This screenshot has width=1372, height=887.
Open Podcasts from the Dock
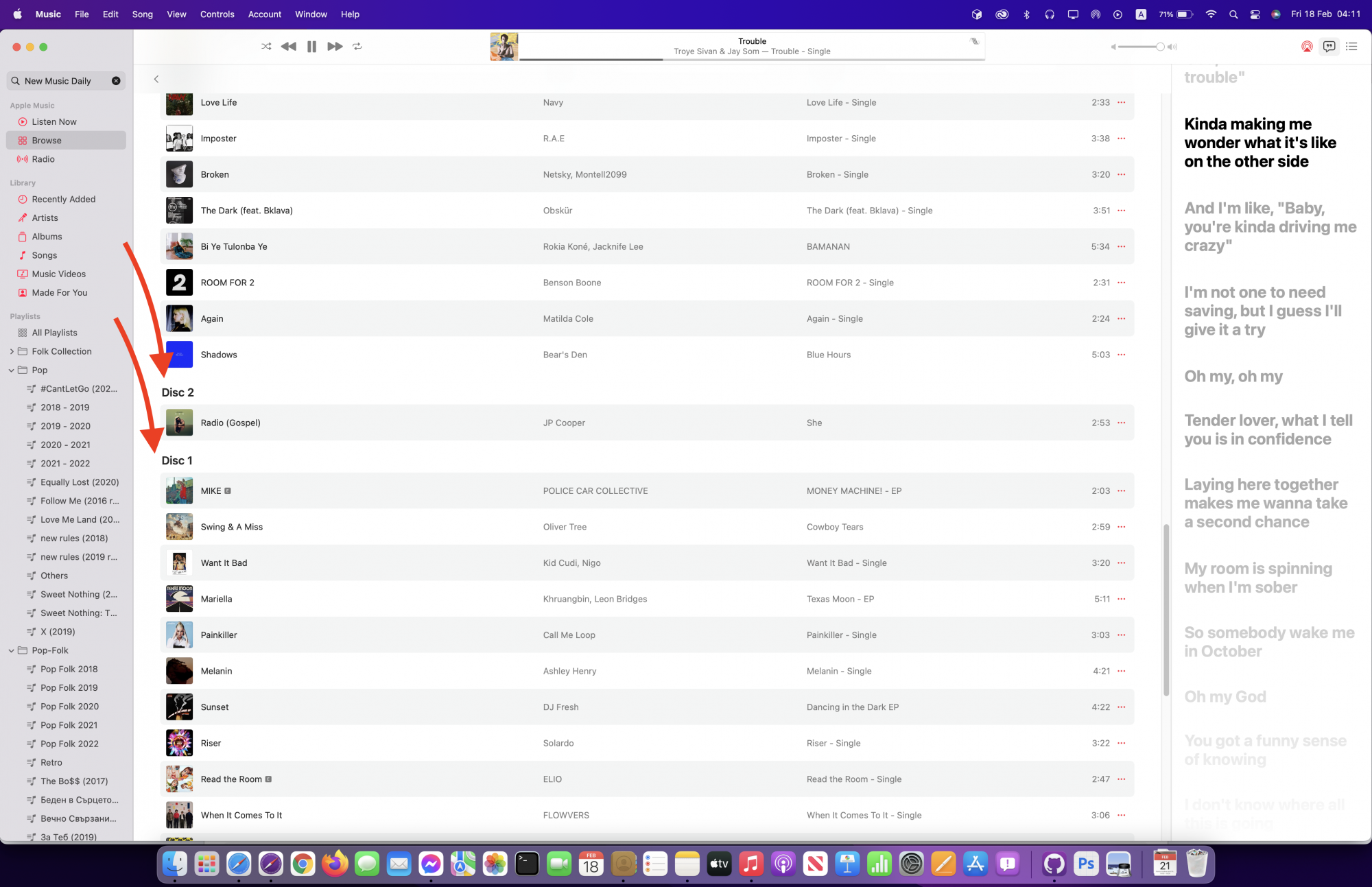click(783, 864)
